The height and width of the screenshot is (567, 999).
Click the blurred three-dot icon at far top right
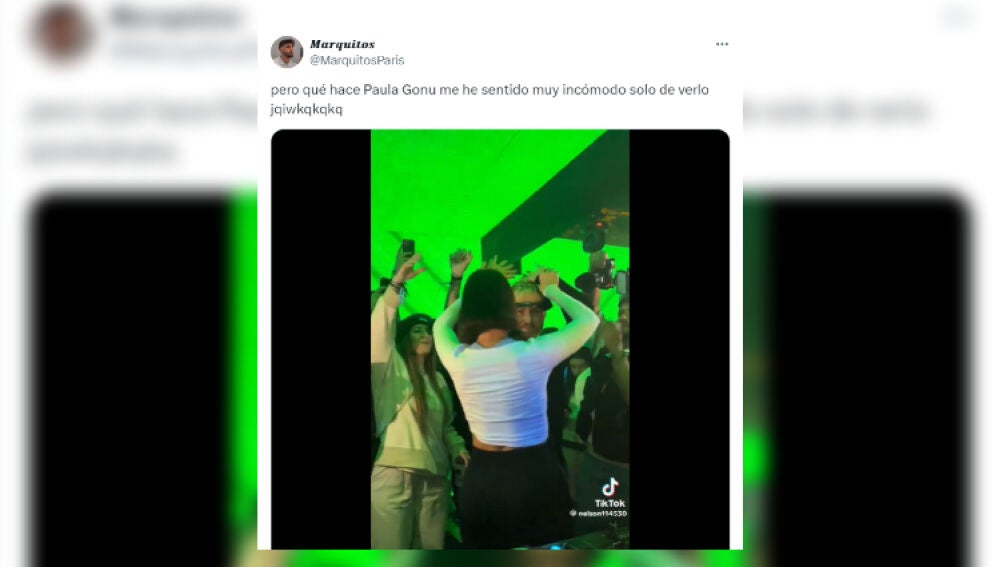pyautogui.click(x=958, y=17)
